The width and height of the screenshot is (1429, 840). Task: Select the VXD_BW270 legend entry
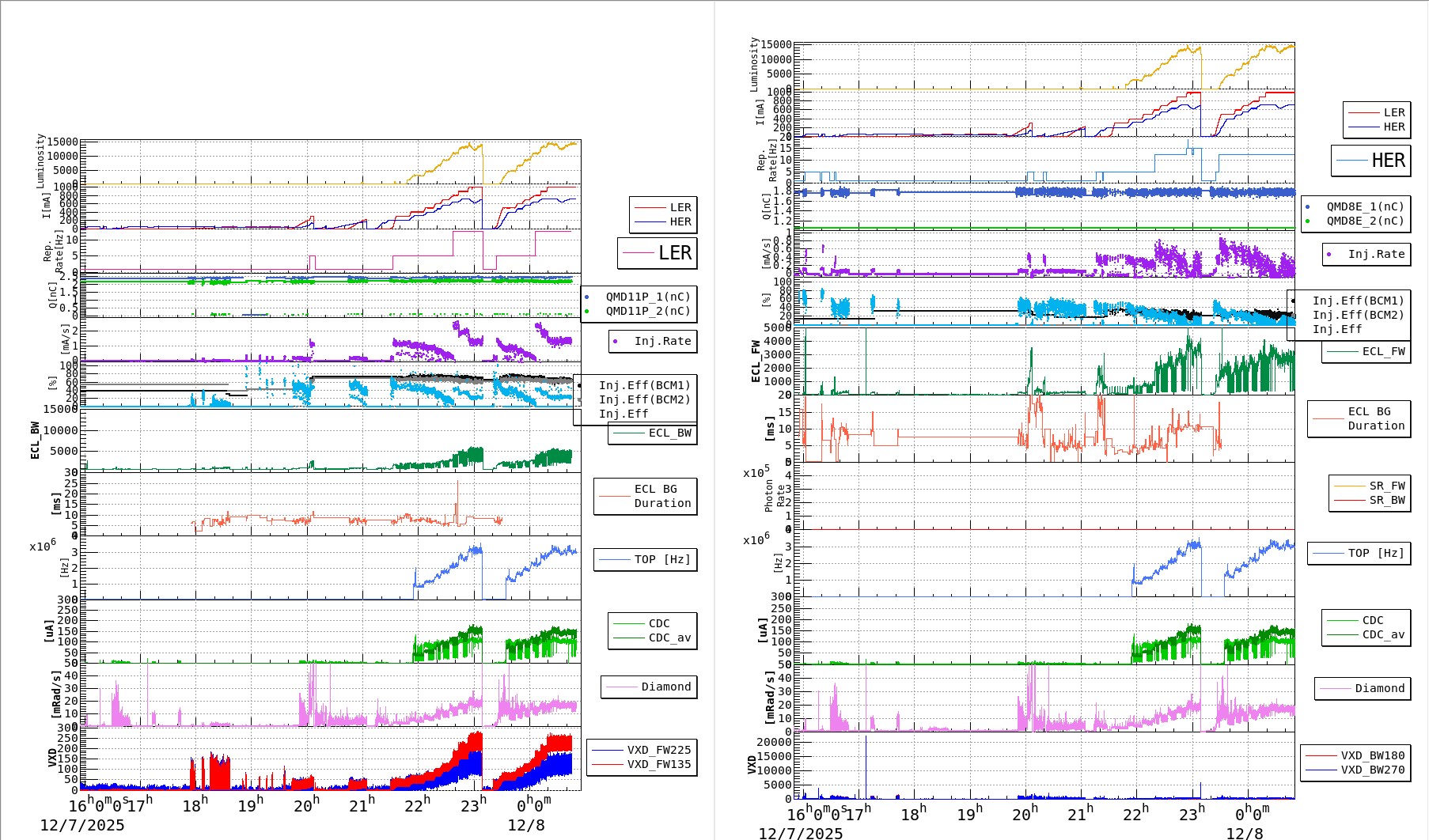tap(1372, 770)
